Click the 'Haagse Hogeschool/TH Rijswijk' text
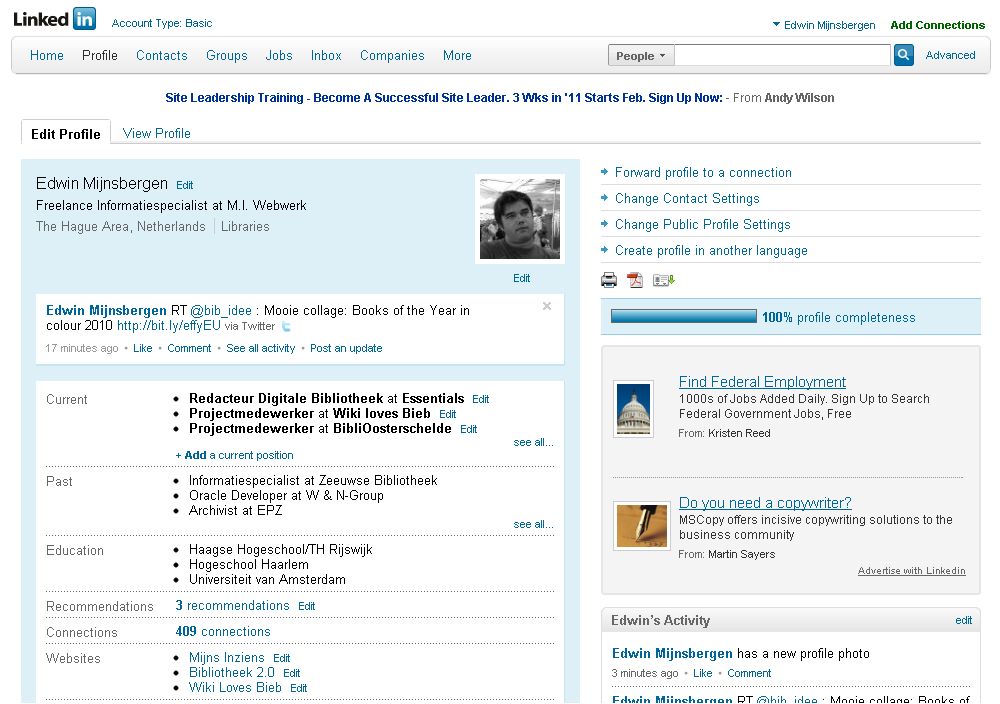This screenshot has width=1000, height=704. coord(281,549)
